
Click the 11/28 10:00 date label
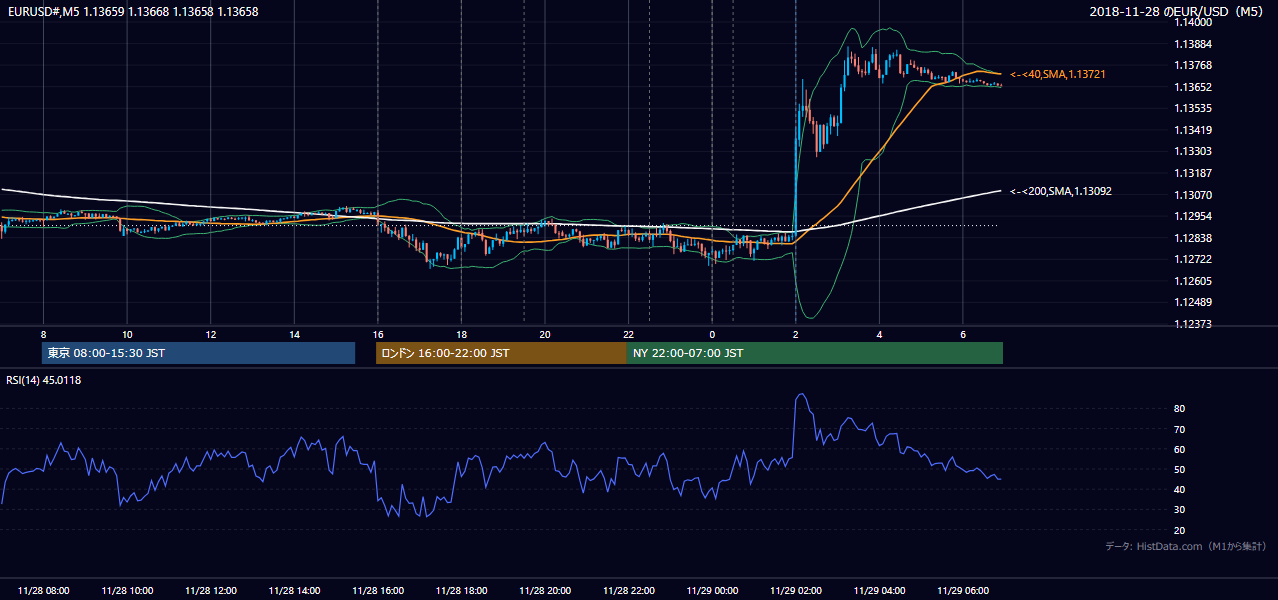pyautogui.click(x=127, y=591)
